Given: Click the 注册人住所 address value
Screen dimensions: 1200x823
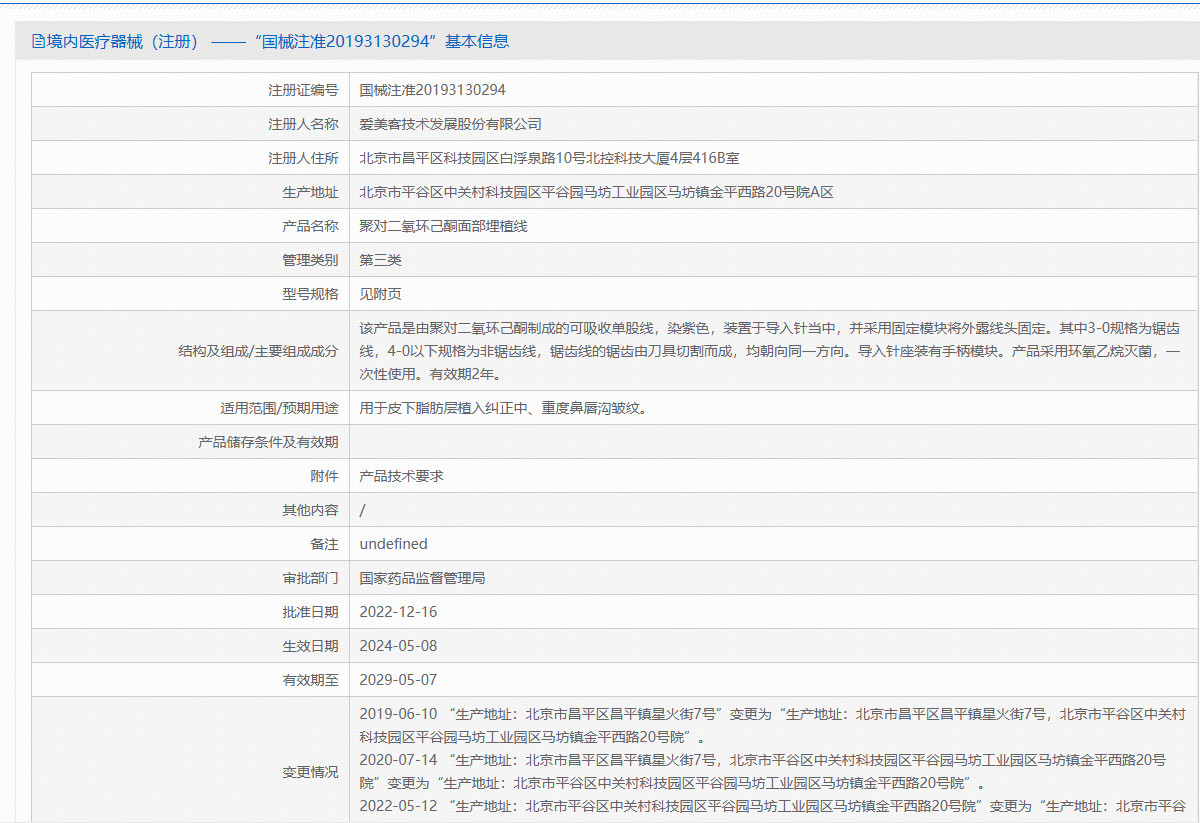Looking at the screenshot, I should (x=549, y=158).
